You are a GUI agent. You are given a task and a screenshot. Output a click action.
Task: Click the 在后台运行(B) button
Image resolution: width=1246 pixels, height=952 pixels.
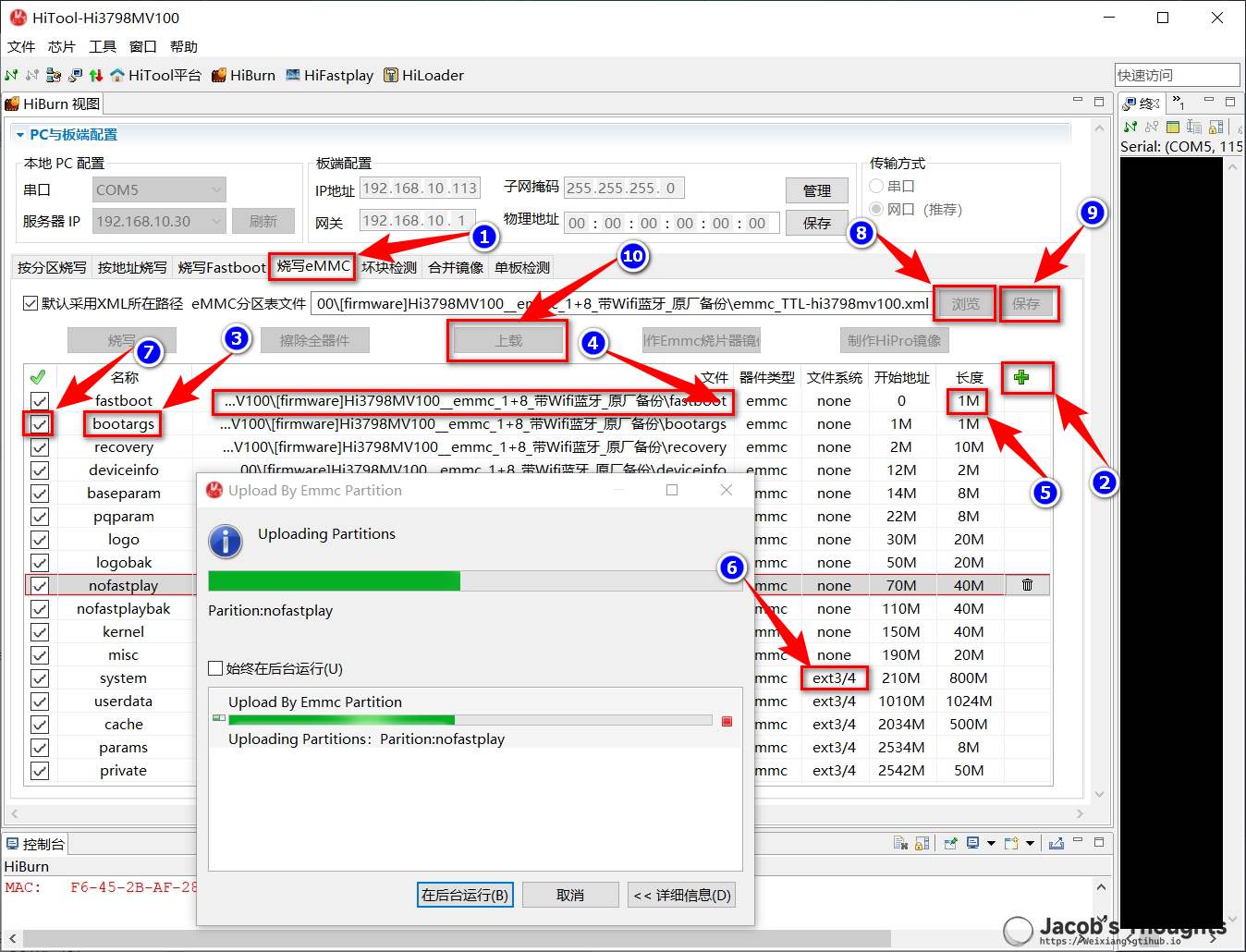(465, 895)
